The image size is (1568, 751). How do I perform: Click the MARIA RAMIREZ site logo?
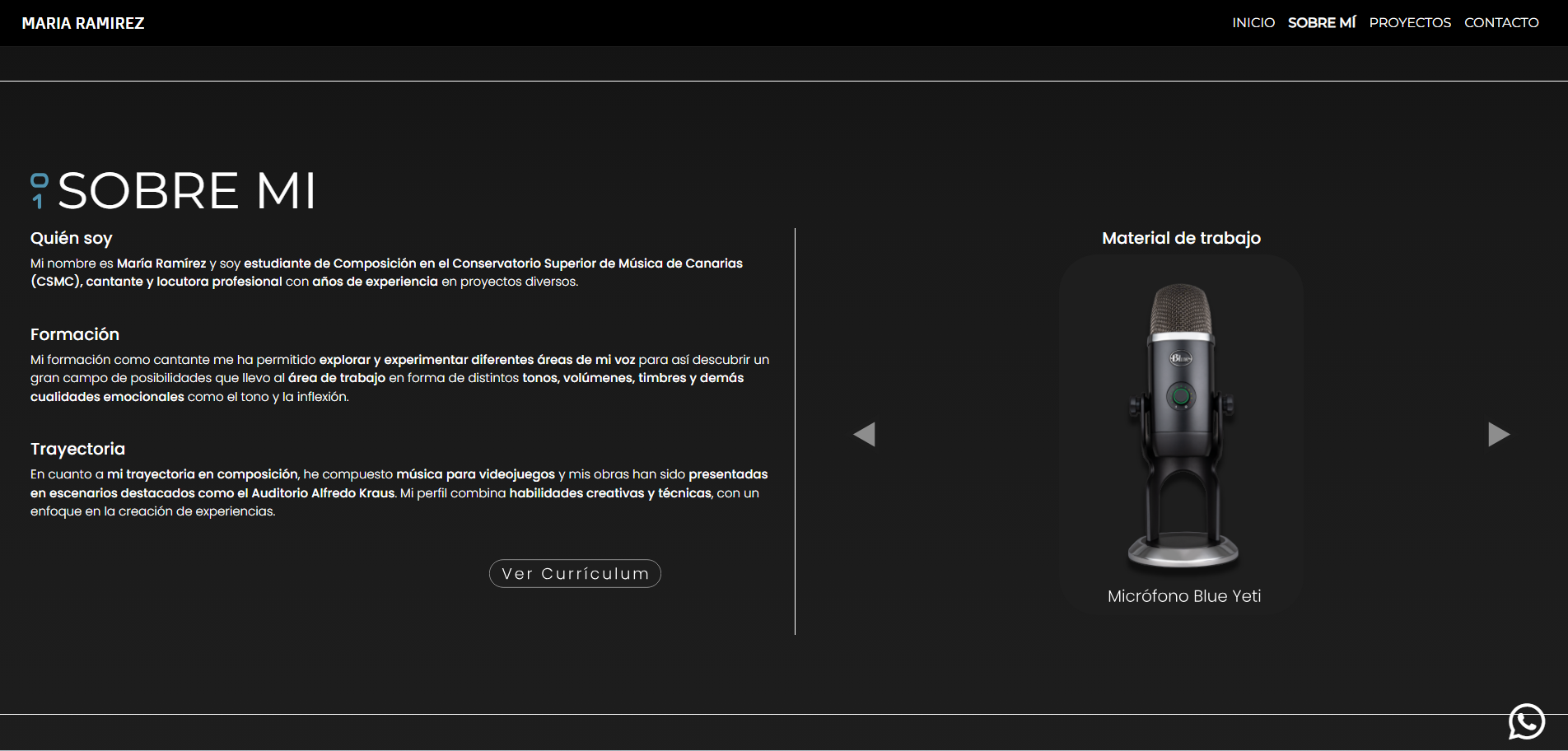pos(83,23)
